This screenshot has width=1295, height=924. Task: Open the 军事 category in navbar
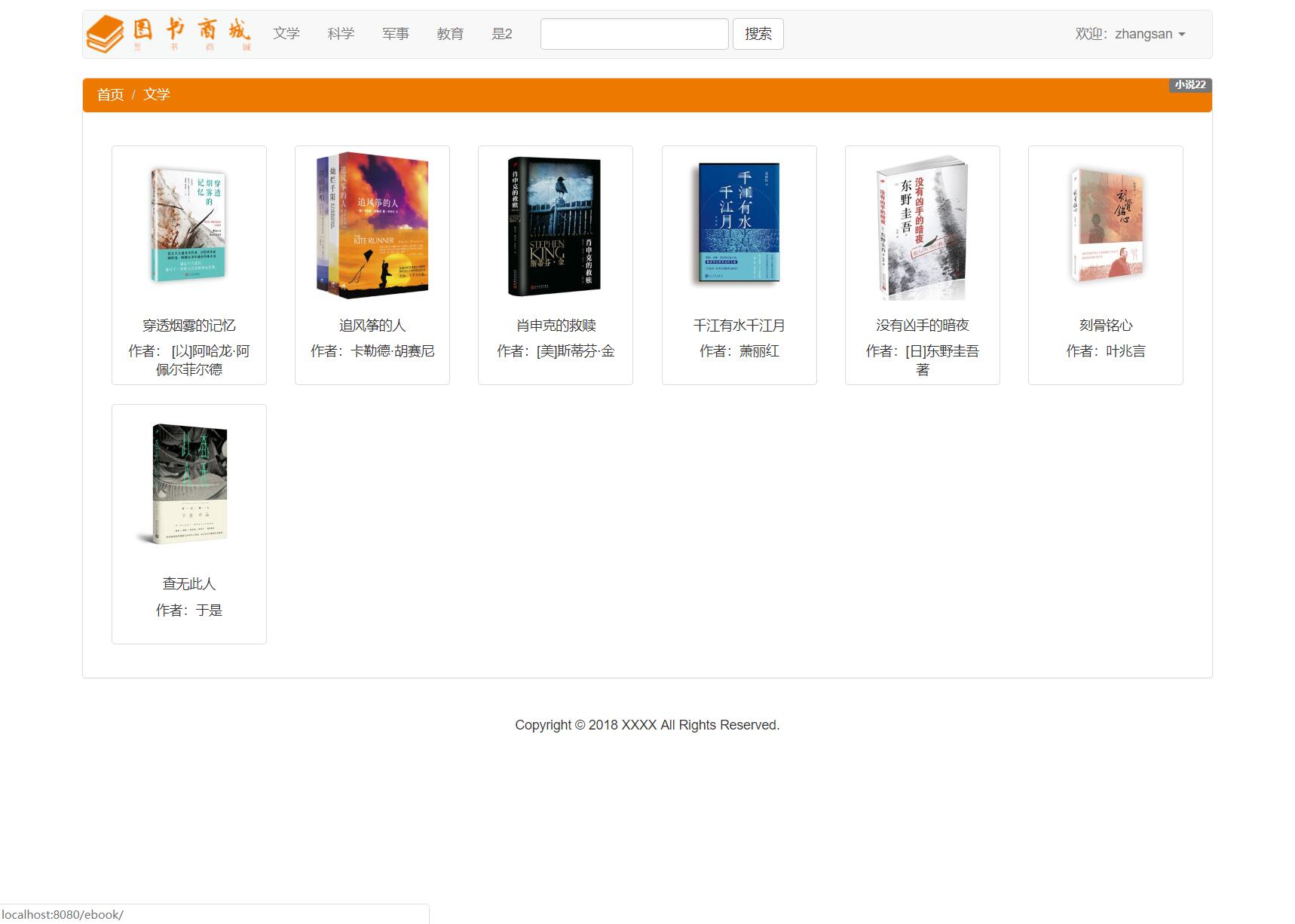[396, 34]
